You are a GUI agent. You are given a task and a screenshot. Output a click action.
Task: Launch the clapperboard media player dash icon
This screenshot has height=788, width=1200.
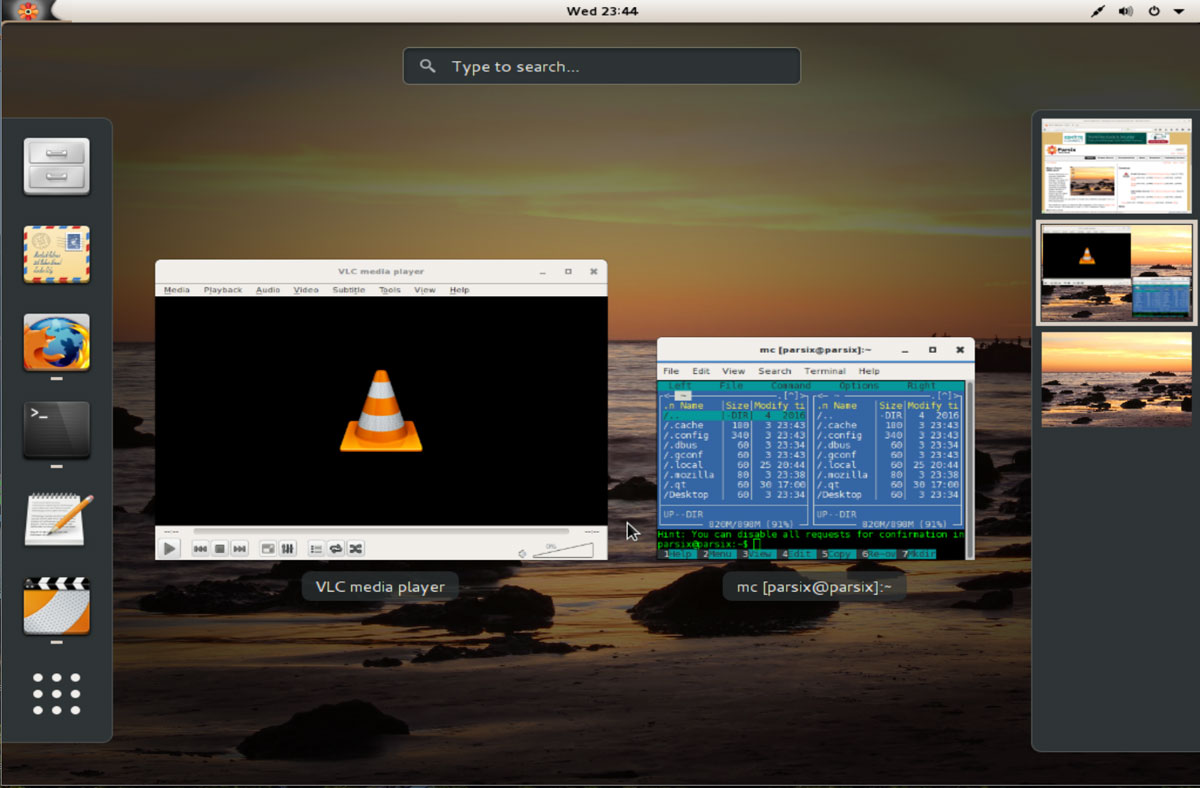pyautogui.click(x=57, y=605)
